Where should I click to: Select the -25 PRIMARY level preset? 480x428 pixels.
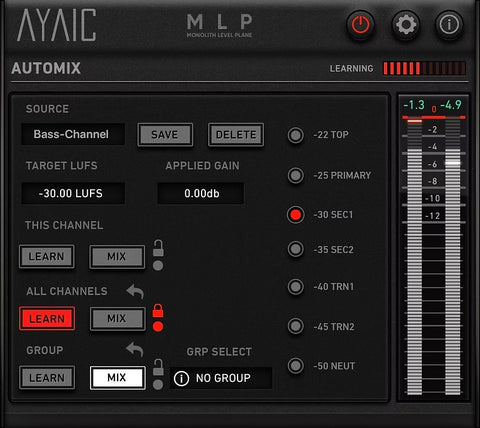295,175
